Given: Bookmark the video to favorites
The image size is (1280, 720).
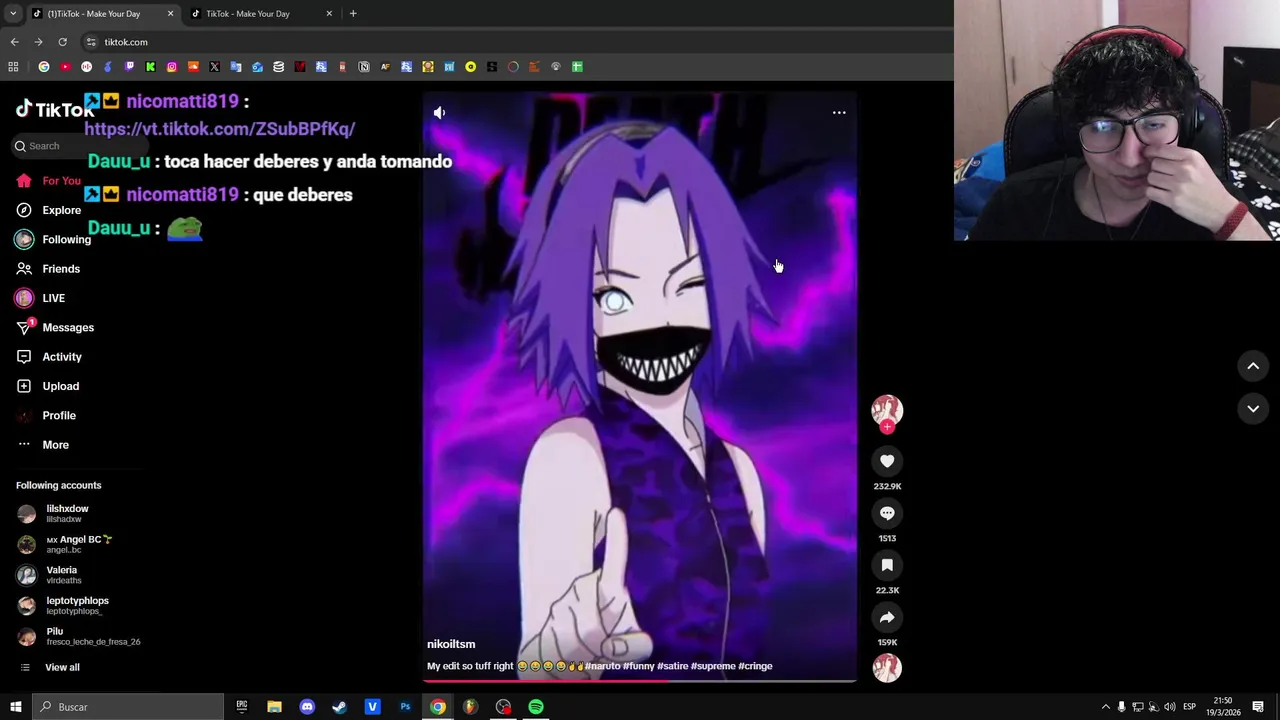Looking at the screenshot, I should [887, 565].
